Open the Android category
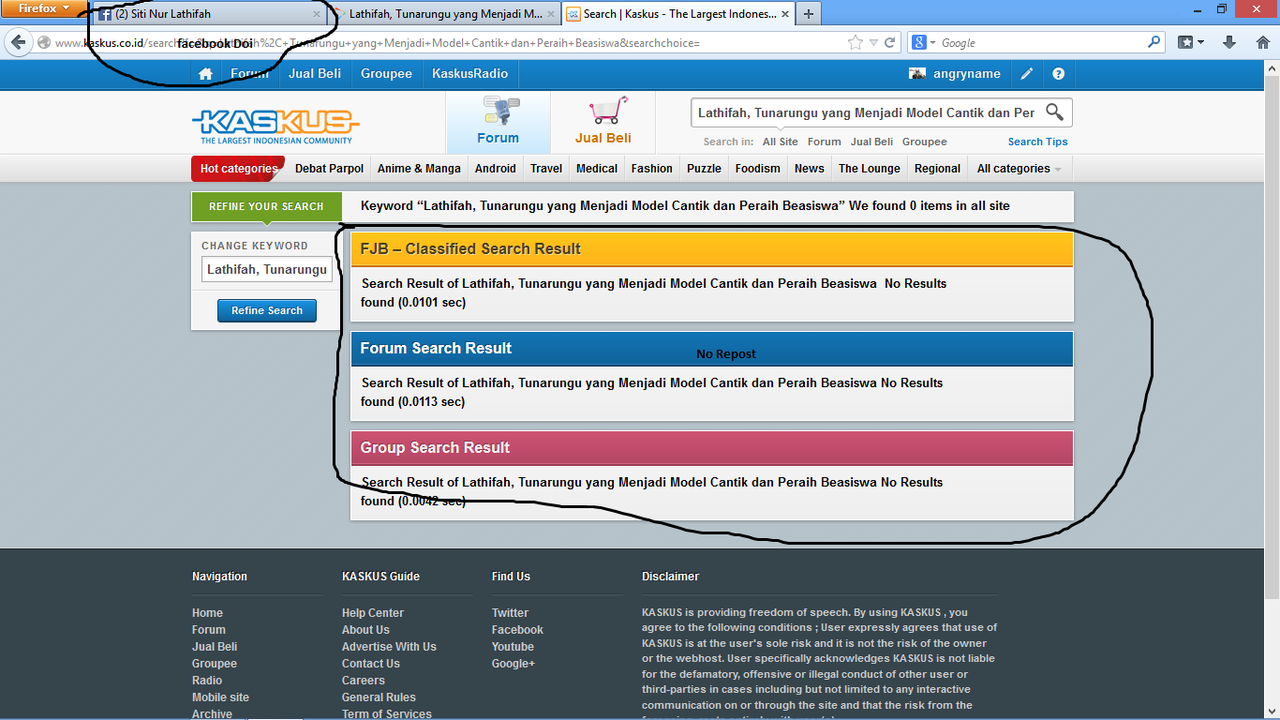The image size is (1280, 720). 495,169
